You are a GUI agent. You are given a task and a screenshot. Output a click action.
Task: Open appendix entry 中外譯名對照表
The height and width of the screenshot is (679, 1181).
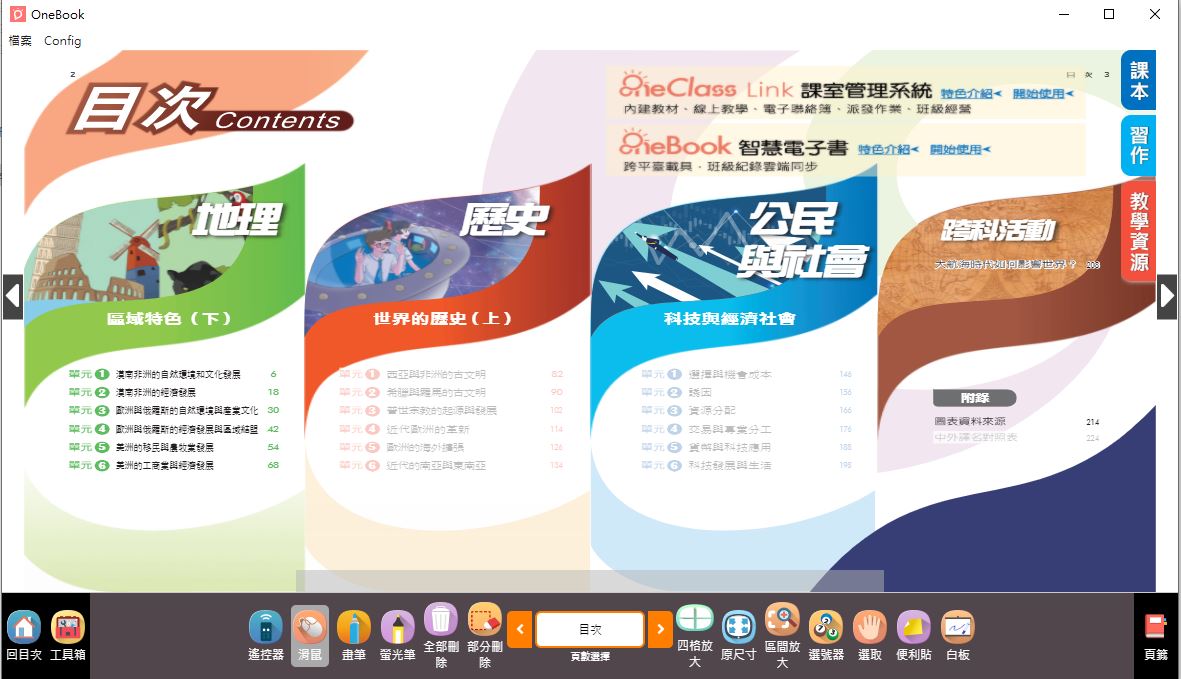pyautogui.click(x=1017, y=437)
